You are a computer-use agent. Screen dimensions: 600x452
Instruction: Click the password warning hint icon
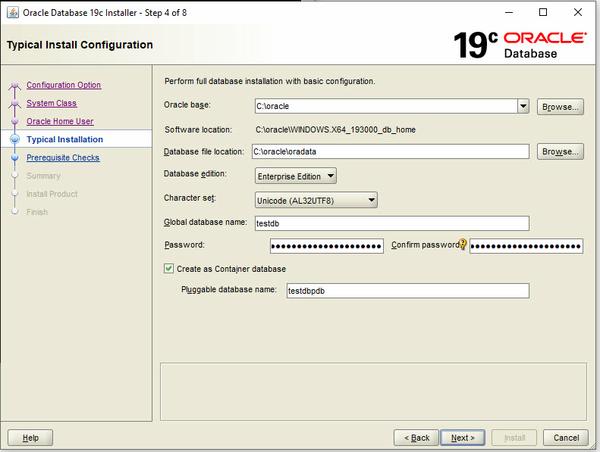click(x=463, y=245)
